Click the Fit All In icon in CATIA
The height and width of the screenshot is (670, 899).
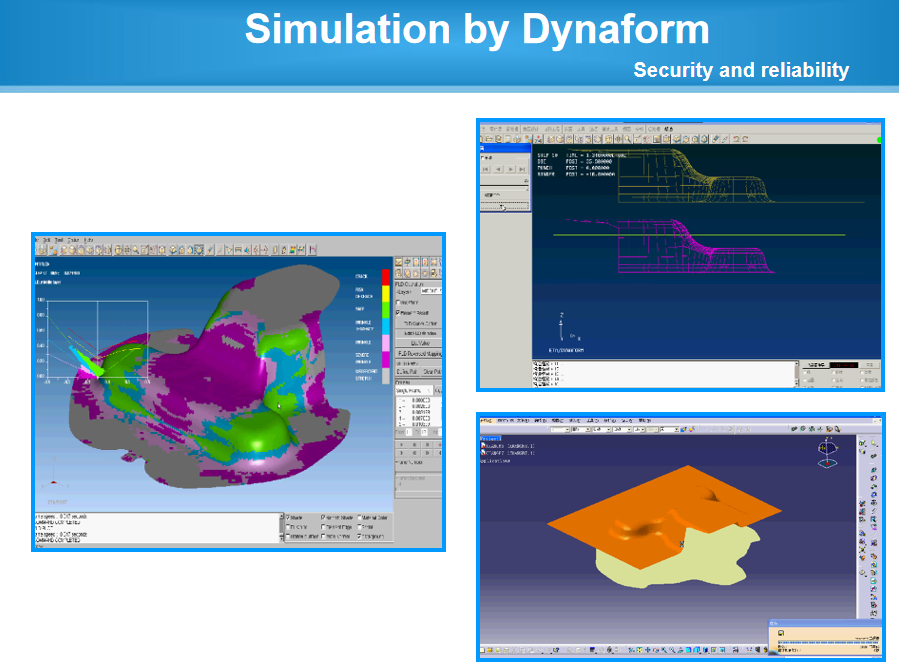pos(639,650)
